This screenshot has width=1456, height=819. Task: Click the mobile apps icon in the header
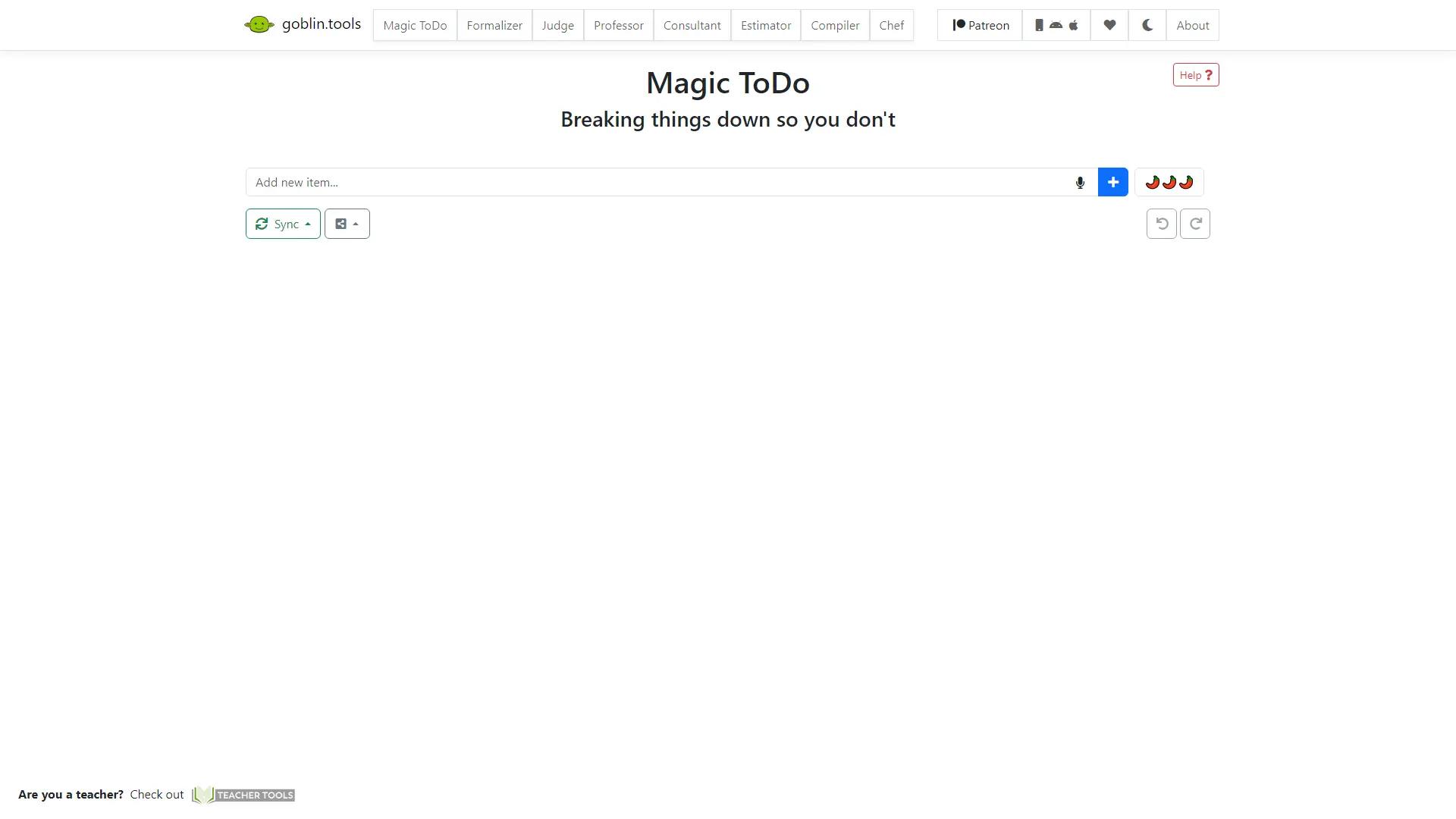pyautogui.click(x=1056, y=24)
